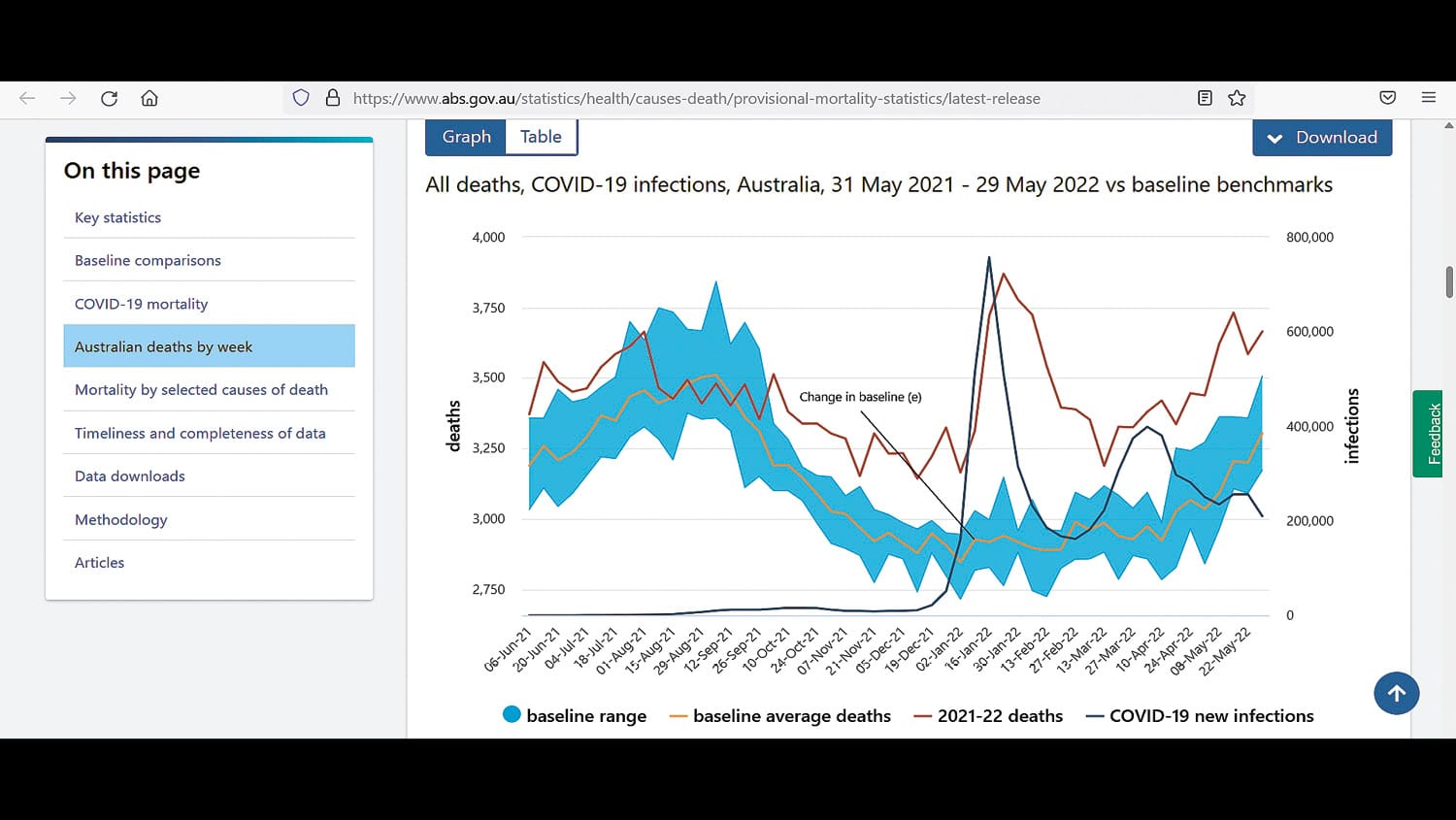Hide COVID-19 new infections series
The width and height of the screenshot is (1456, 820).
[x=1200, y=716]
